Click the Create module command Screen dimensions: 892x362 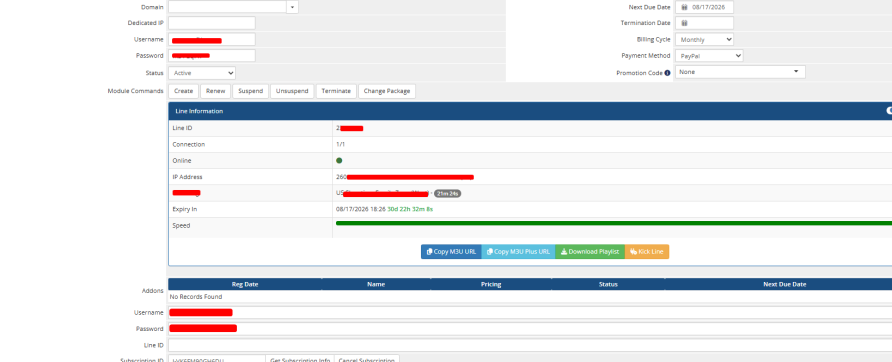[183, 91]
